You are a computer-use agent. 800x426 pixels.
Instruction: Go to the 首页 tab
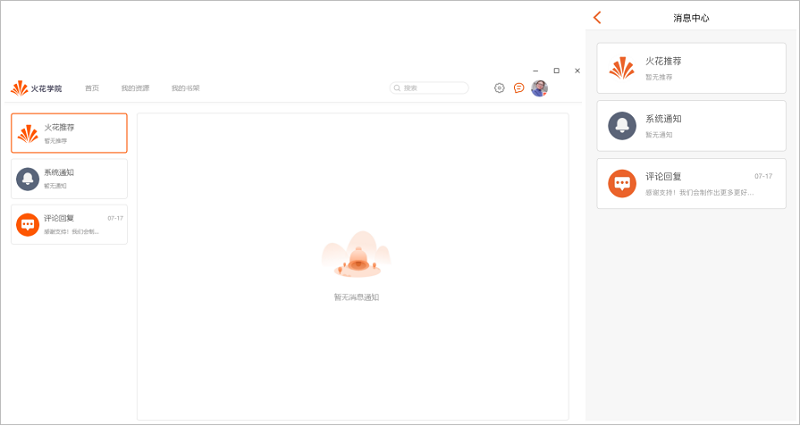coord(92,88)
